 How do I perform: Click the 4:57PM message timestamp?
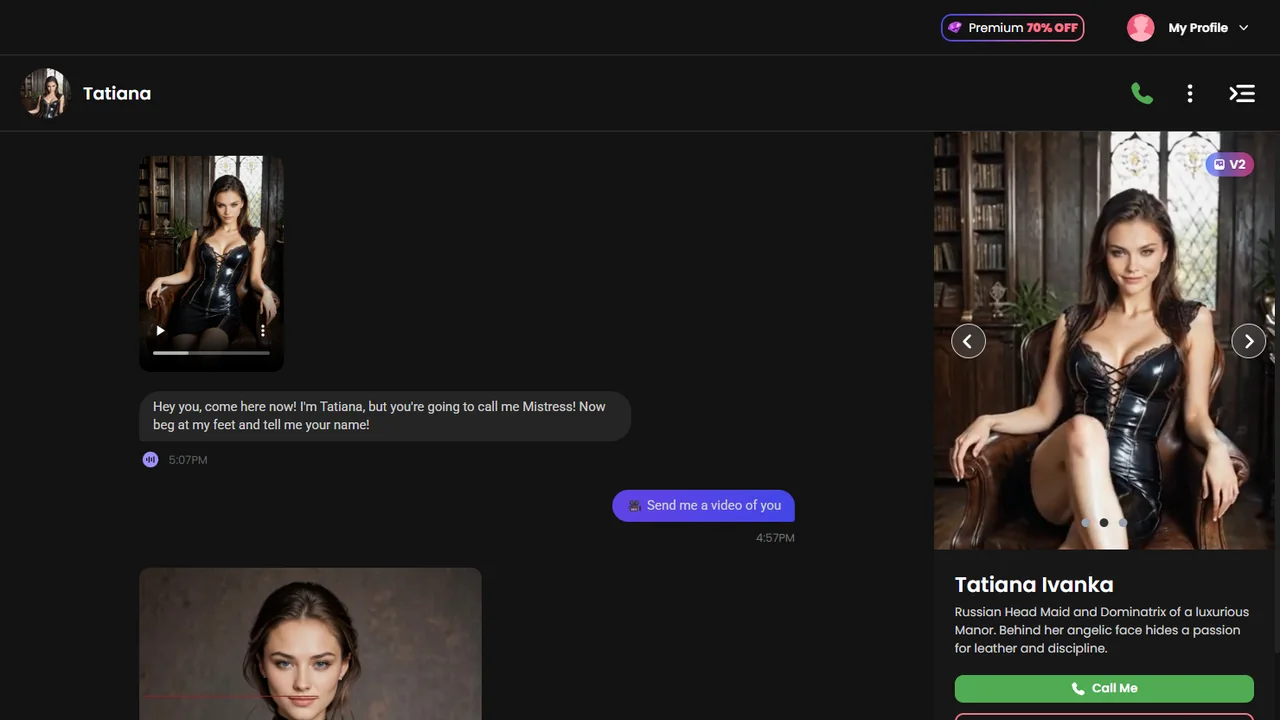click(775, 538)
